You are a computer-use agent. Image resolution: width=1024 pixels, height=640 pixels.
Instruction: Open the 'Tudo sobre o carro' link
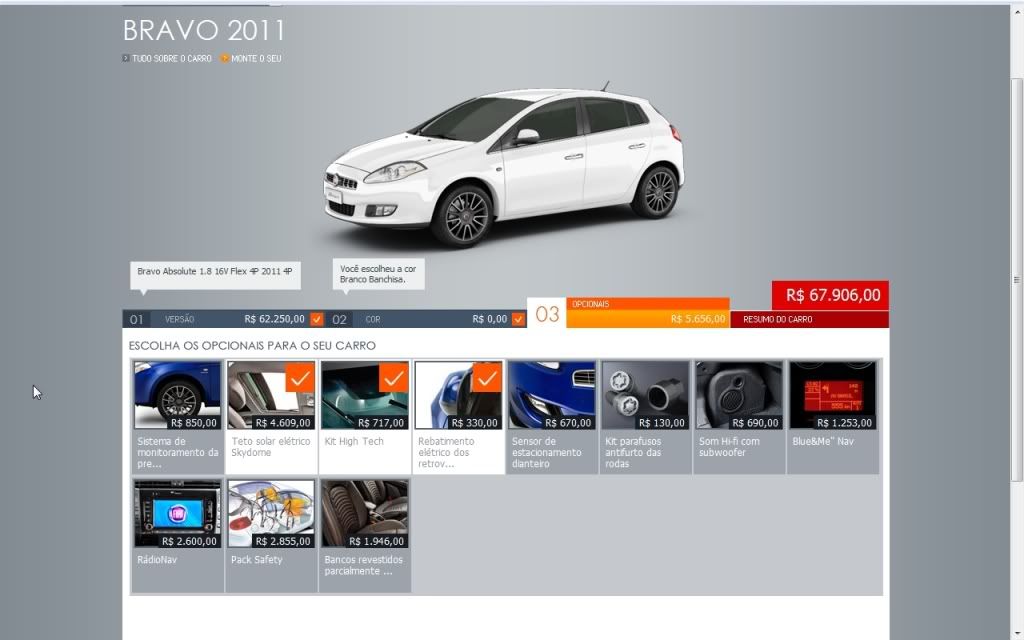tap(167, 58)
